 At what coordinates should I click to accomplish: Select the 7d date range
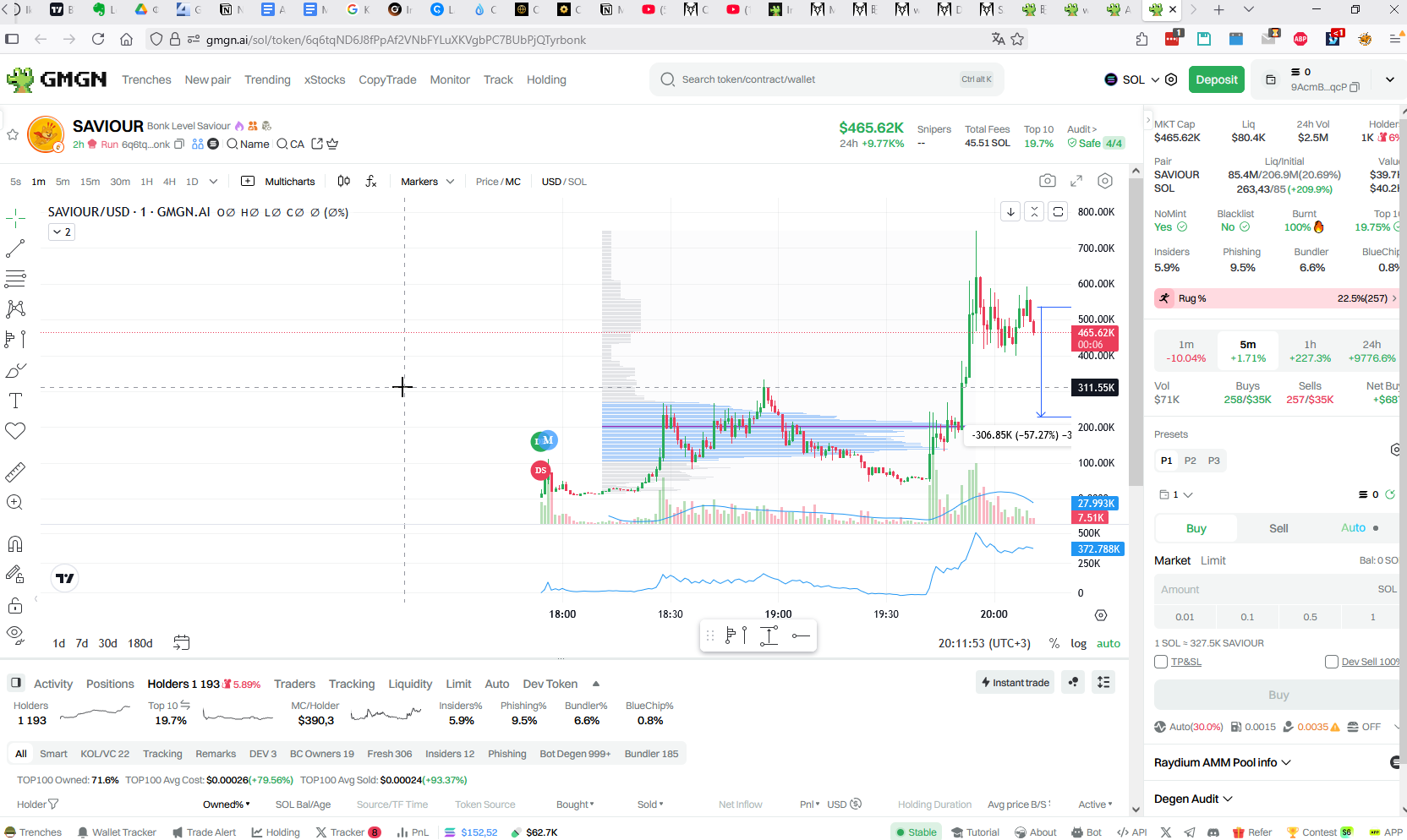pos(81,643)
